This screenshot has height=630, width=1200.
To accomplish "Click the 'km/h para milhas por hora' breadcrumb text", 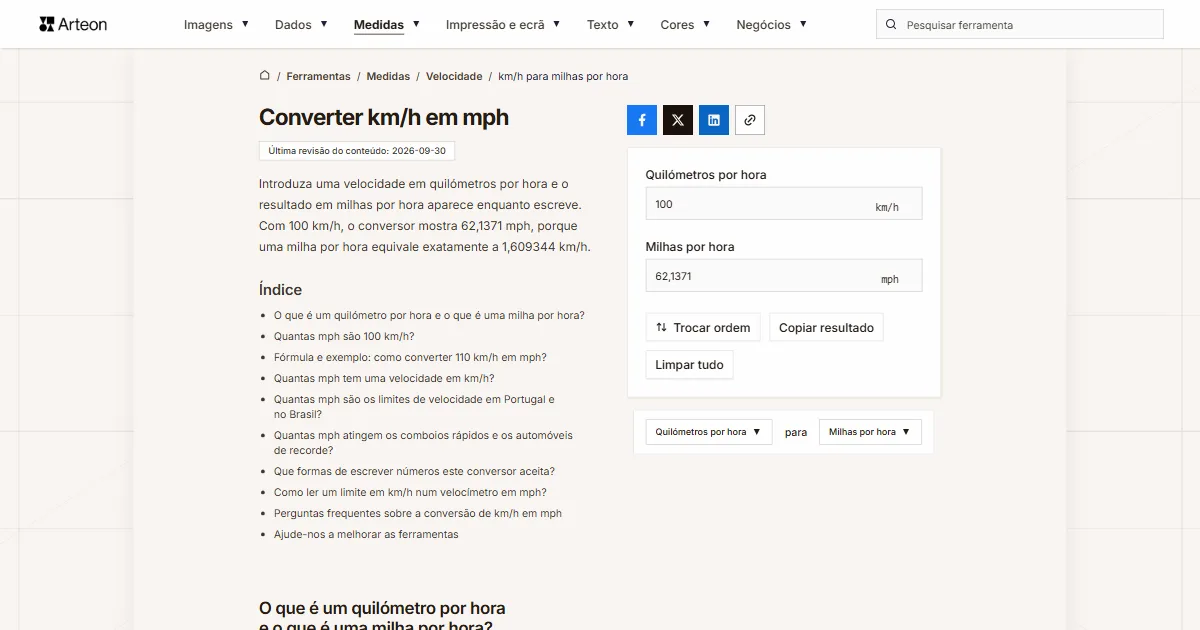I will tap(563, 76).
